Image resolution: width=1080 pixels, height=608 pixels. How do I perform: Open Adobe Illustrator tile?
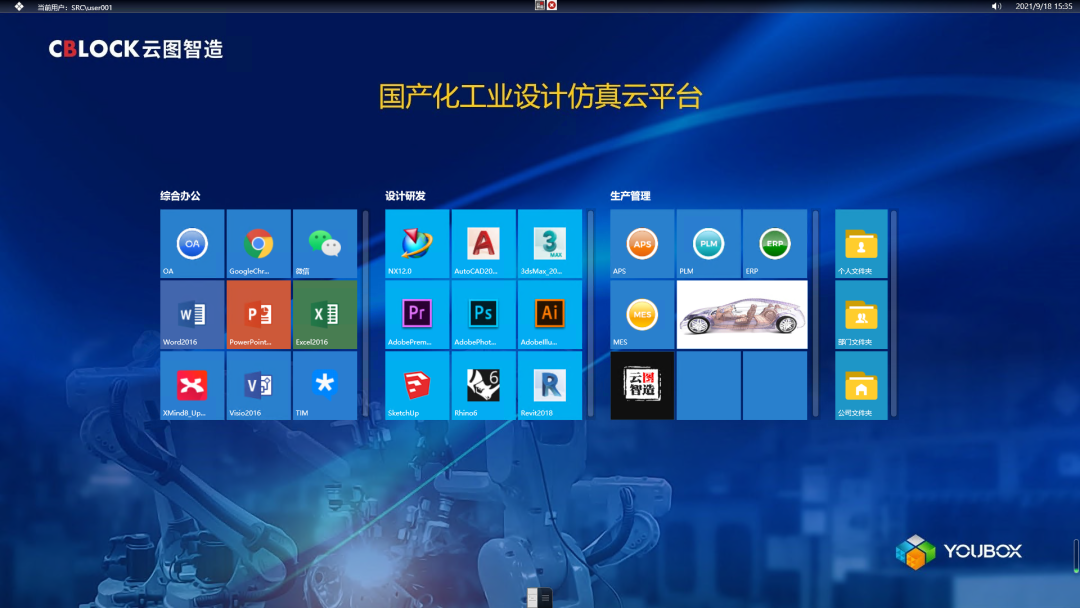[550, 315]
